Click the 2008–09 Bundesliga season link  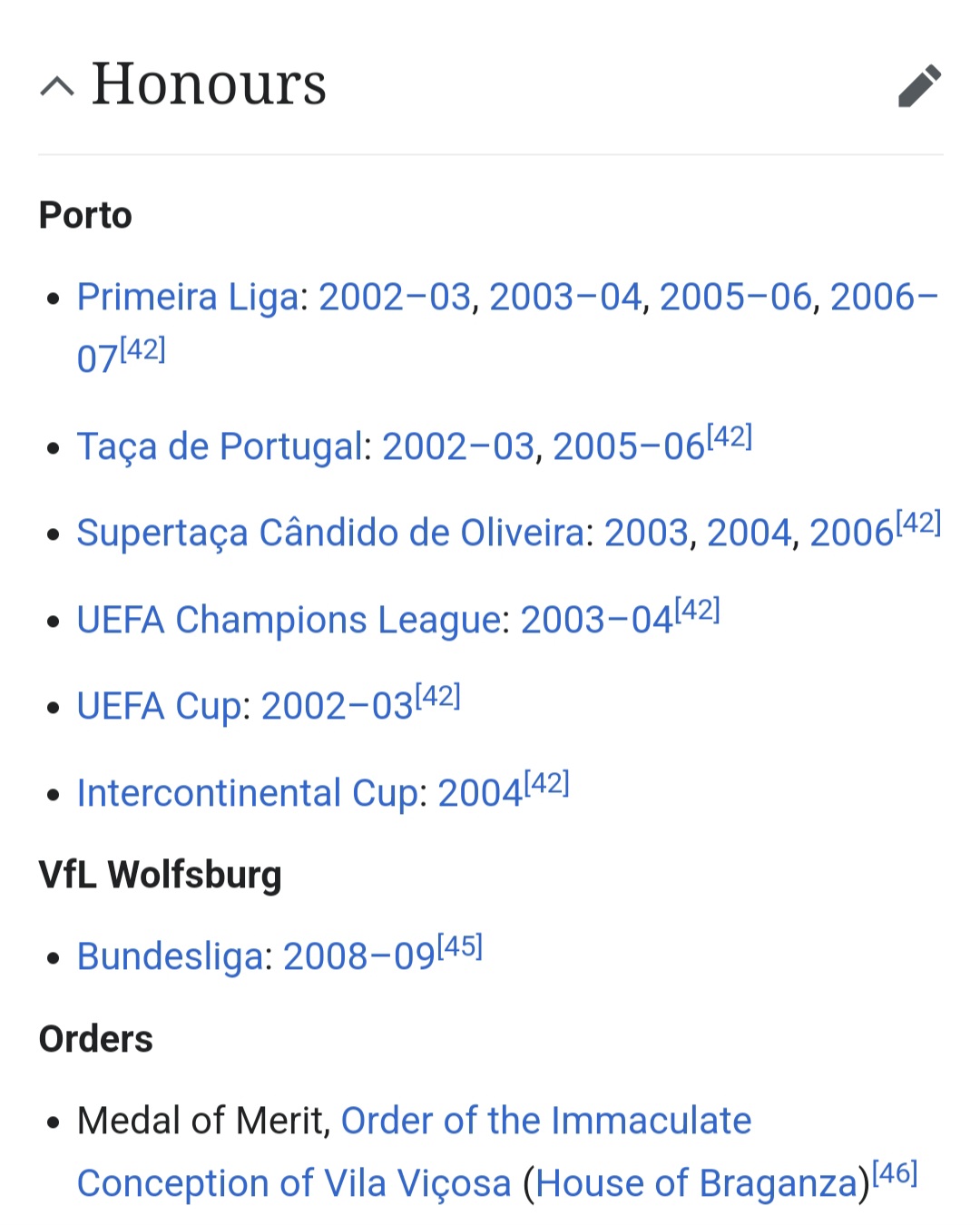tap(359, 956)
